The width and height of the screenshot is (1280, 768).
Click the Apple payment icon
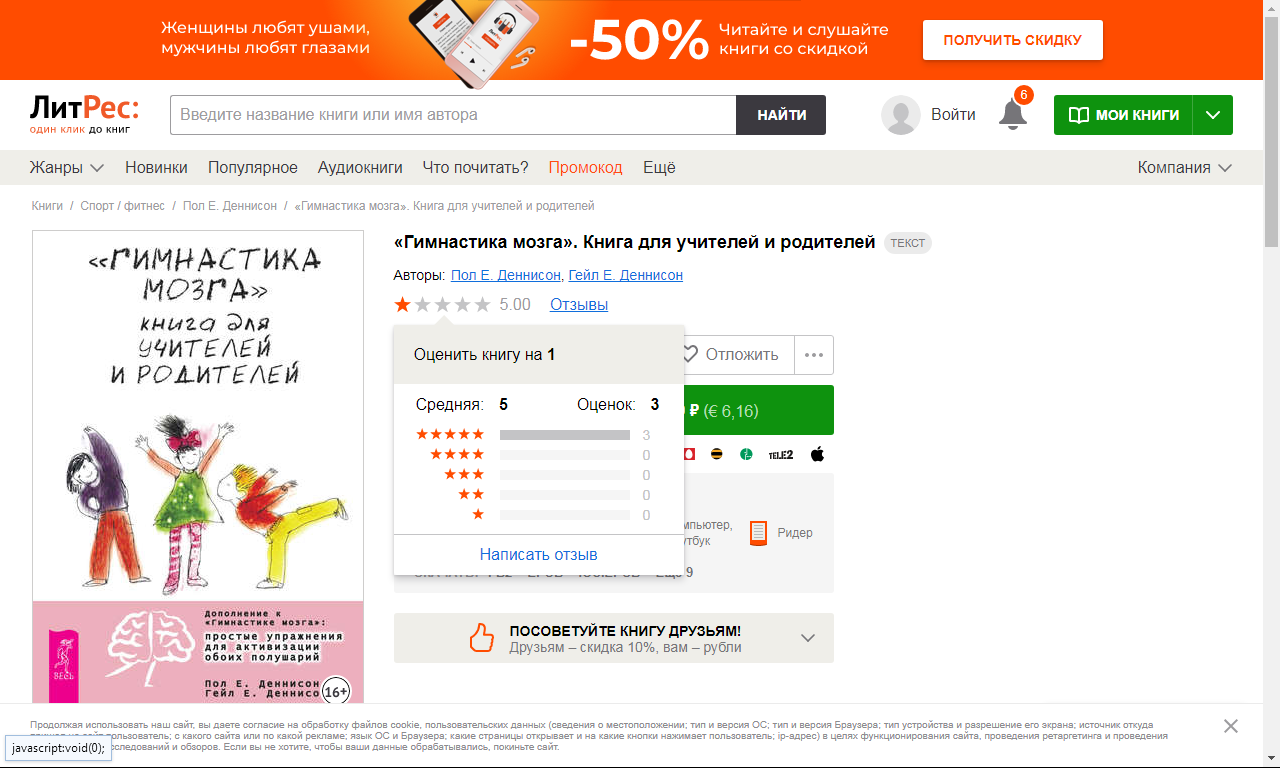pos(817,454)
